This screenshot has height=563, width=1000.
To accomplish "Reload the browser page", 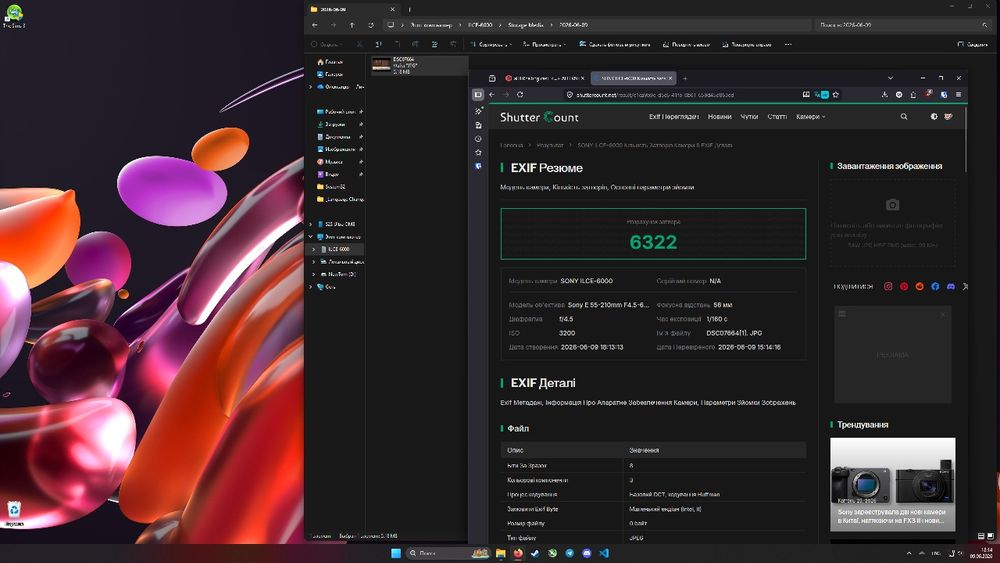I will point(520,94).
